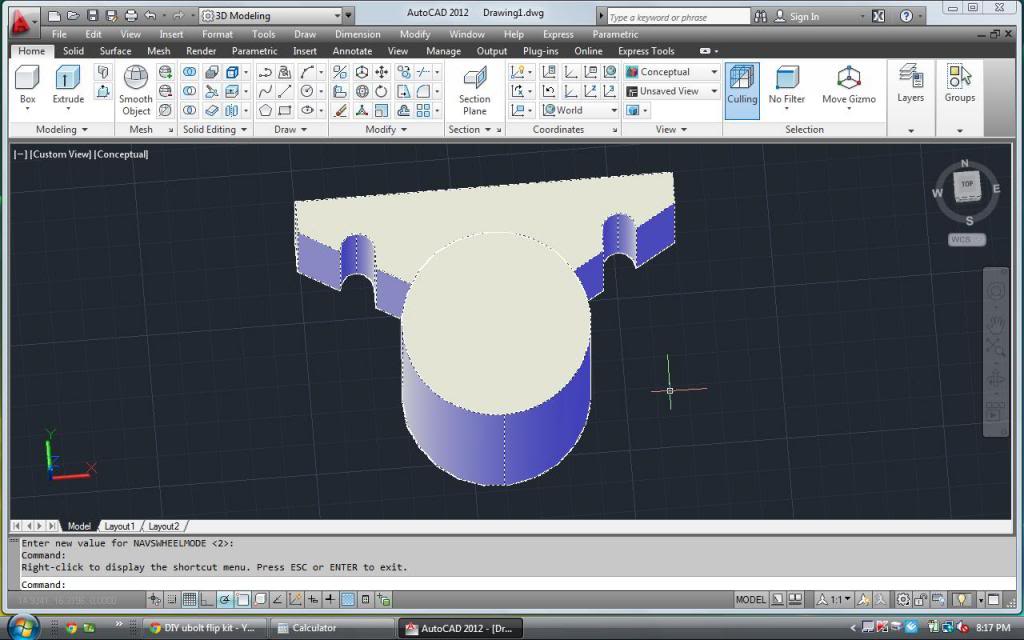The height and width of the screenshot is (640, 1024).
Task: Click the Section Plane tool
Action: click(475, 90)
